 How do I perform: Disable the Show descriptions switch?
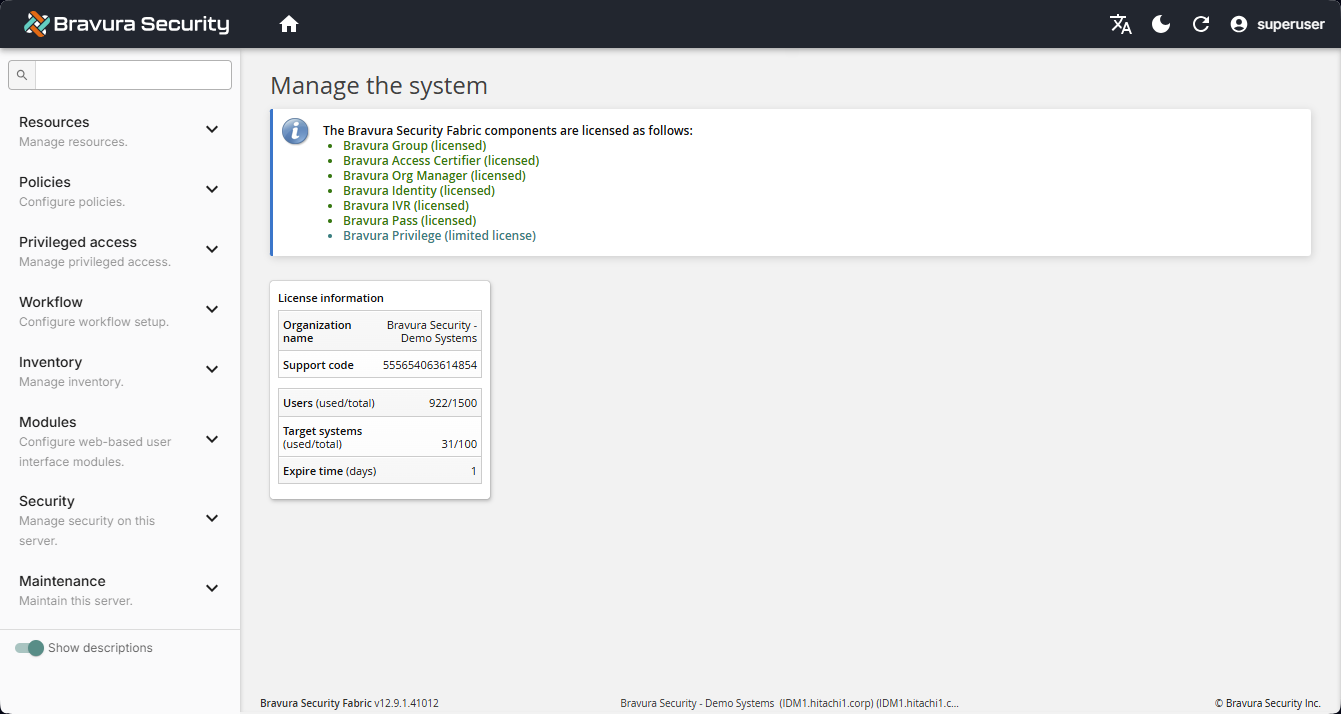coord(30,648)
